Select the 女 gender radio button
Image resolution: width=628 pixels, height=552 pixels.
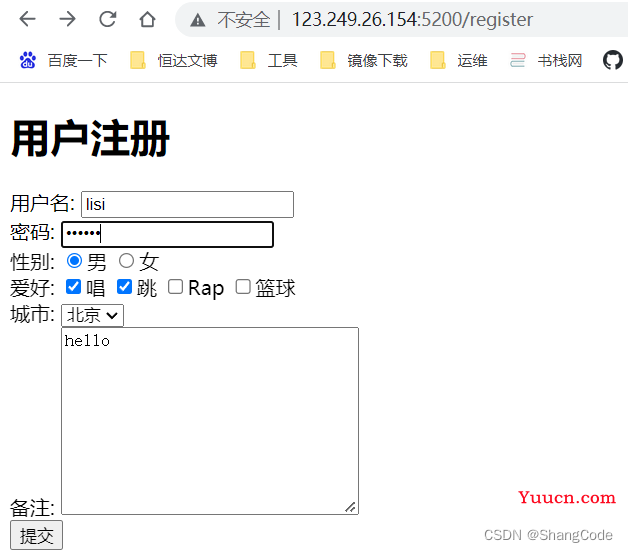pos(126,261)
